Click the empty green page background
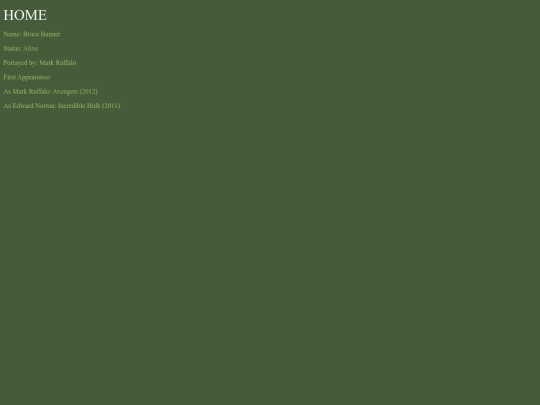 (x=310, y=241)
